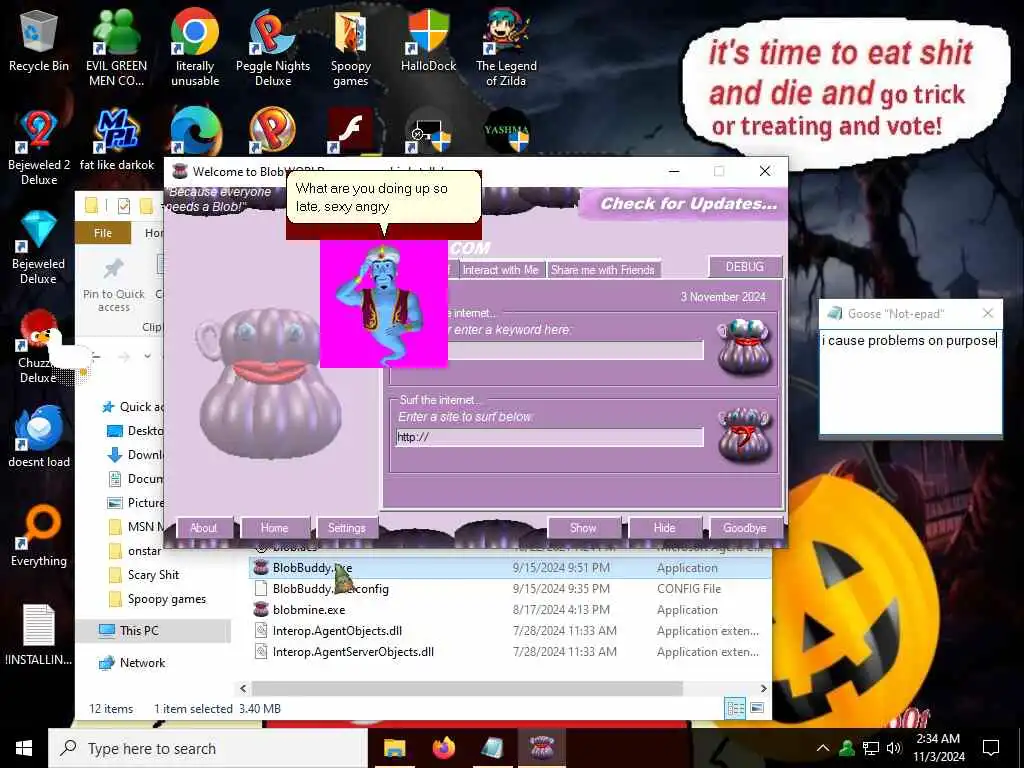Launch Peggle Nights Deluxe desktop icon
This screenshot has height=768, width=1024.
(273, 47)
